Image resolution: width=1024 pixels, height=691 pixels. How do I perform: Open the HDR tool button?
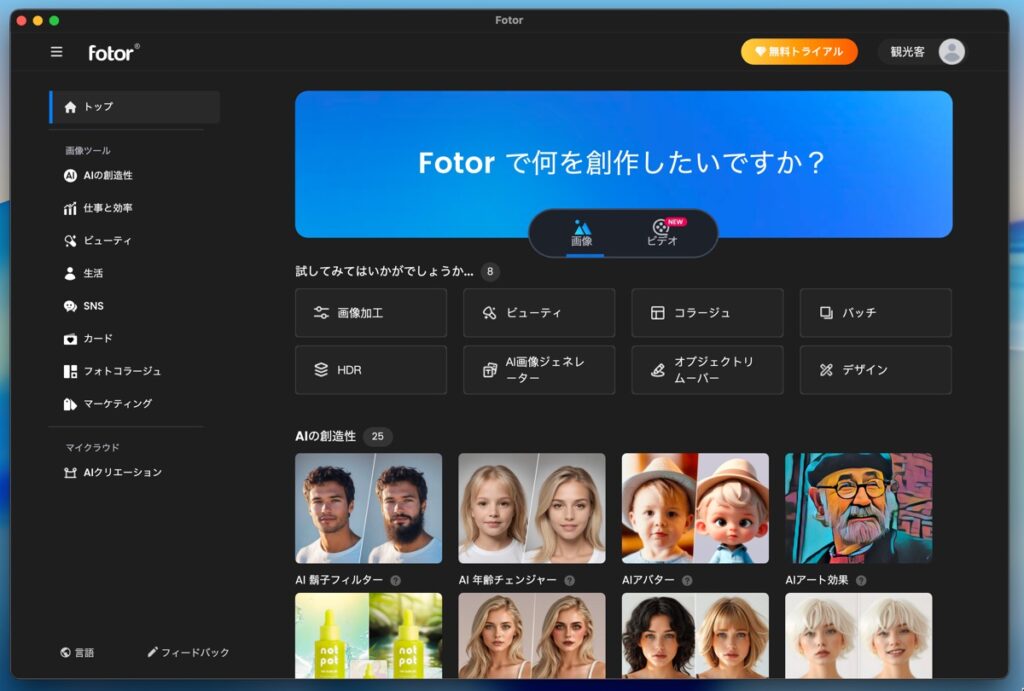click(x=371, y=370)
